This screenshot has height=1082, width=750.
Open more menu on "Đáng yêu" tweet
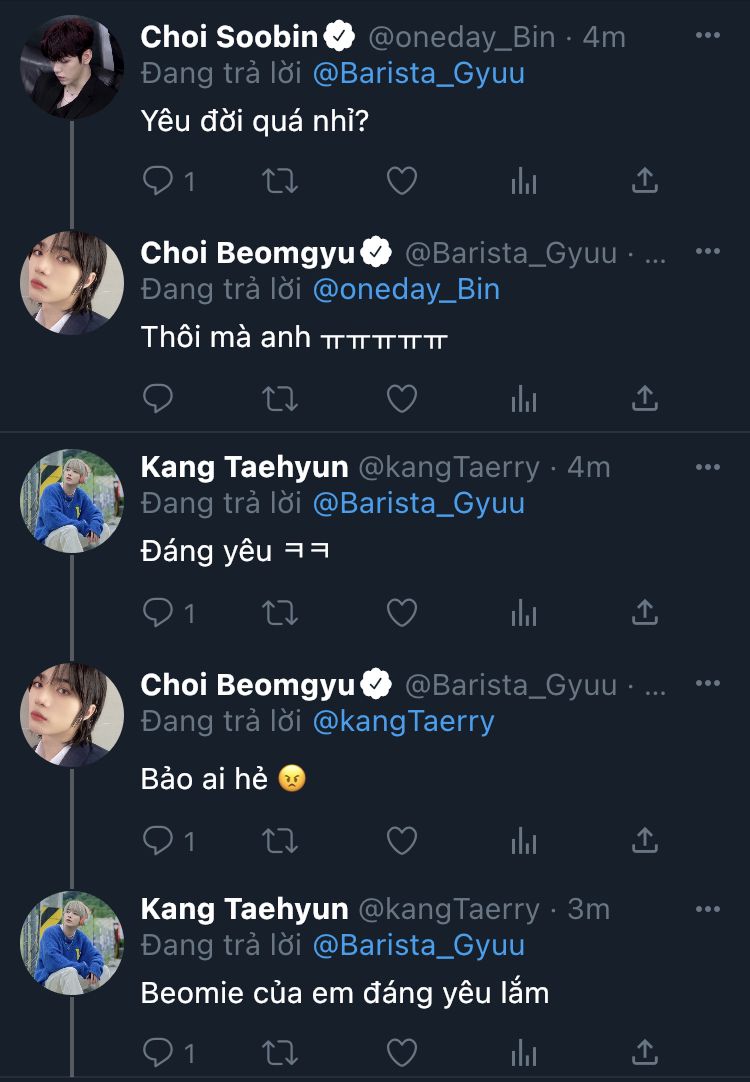(707, 467)
